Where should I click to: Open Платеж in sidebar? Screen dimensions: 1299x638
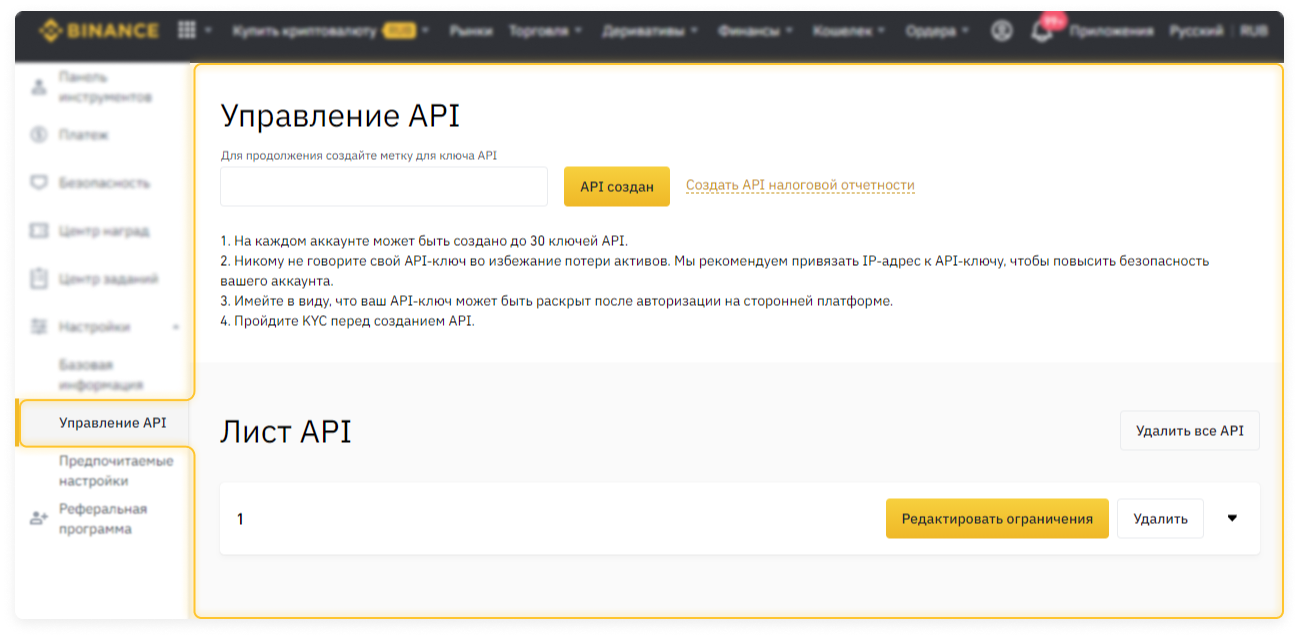pos(84,134)
